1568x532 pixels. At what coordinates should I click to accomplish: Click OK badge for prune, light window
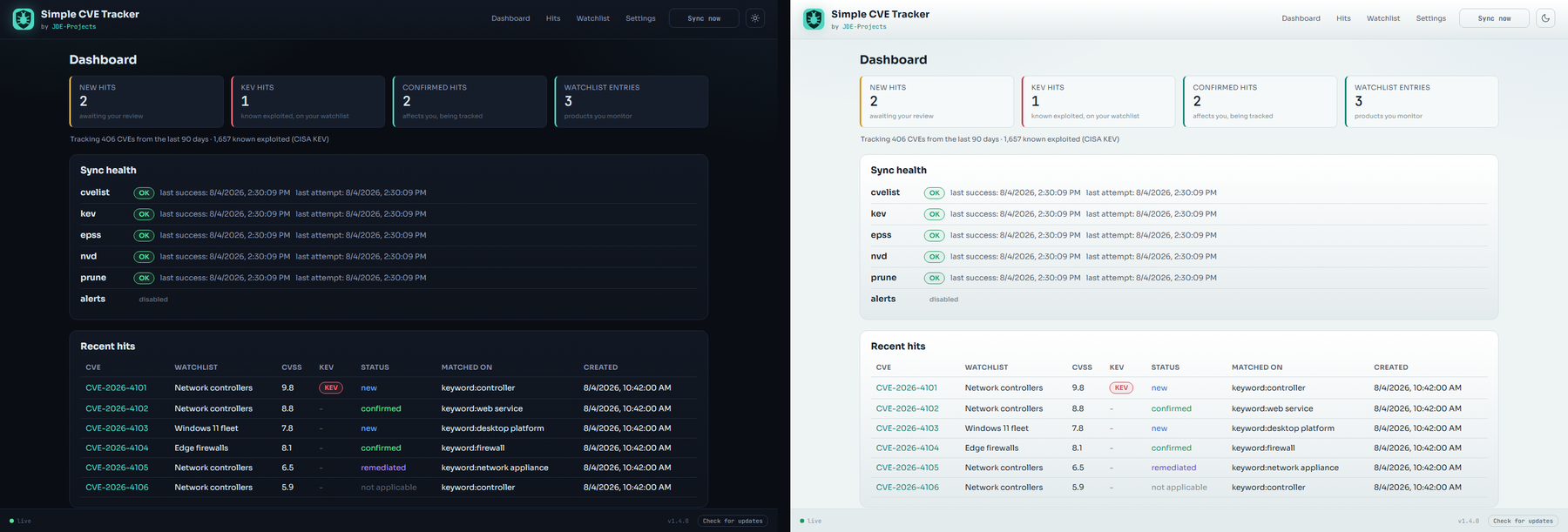click(934, 279)
